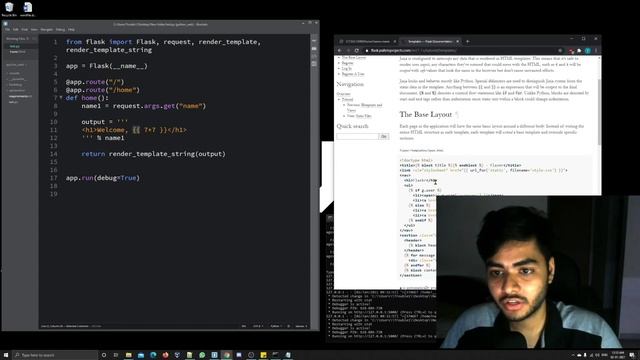Click the Spaces indentation setting in status bar
This screenshot has width=640, height=360.
[301, 326]
